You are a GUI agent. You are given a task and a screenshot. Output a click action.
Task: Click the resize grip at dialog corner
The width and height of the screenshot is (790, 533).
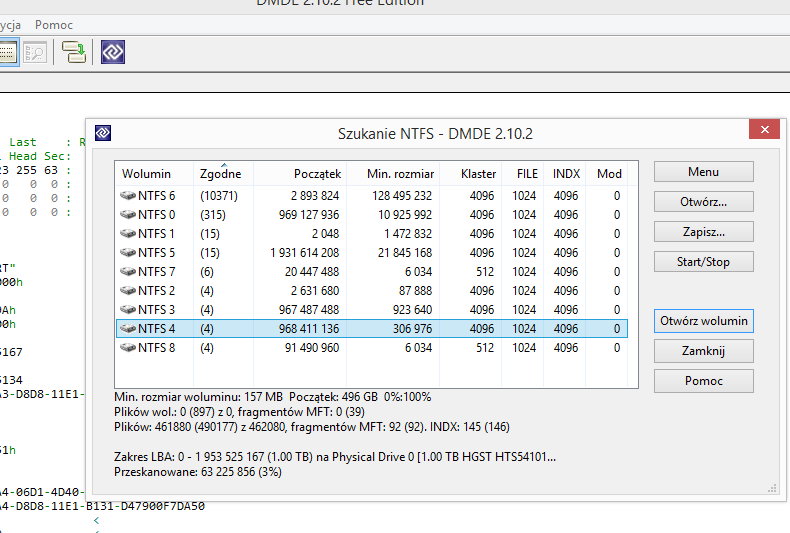[772, 488]
